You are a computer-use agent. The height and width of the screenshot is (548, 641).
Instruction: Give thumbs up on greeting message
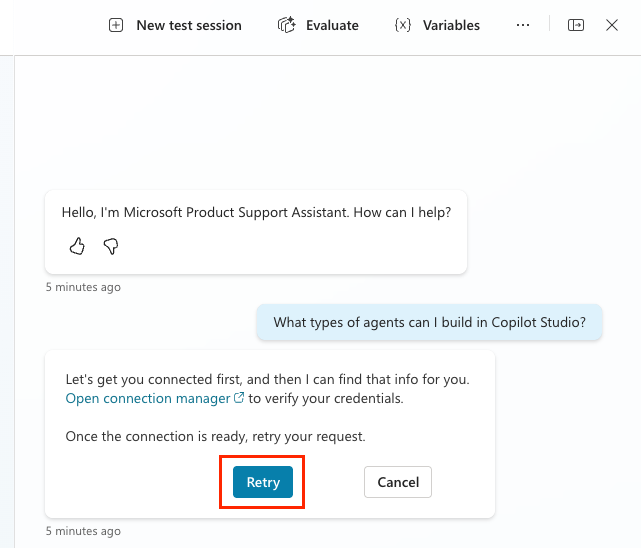pos(77,246)
